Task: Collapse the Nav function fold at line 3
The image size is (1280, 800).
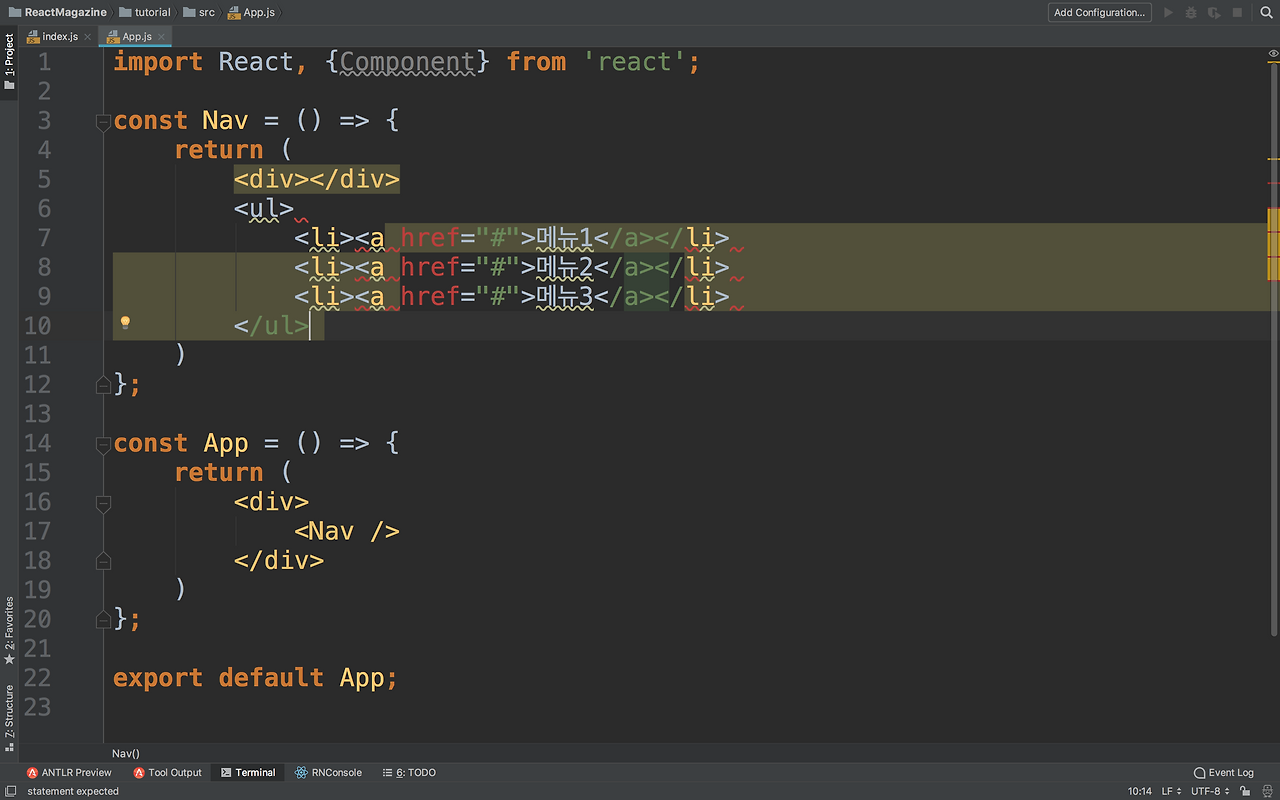Action: (103, 122)
